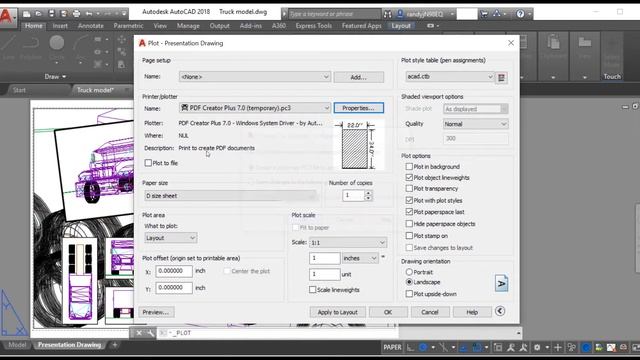Screen dimensions: 640x360
Task: Click the Type a keyword search field
Action: coord(334,14)
